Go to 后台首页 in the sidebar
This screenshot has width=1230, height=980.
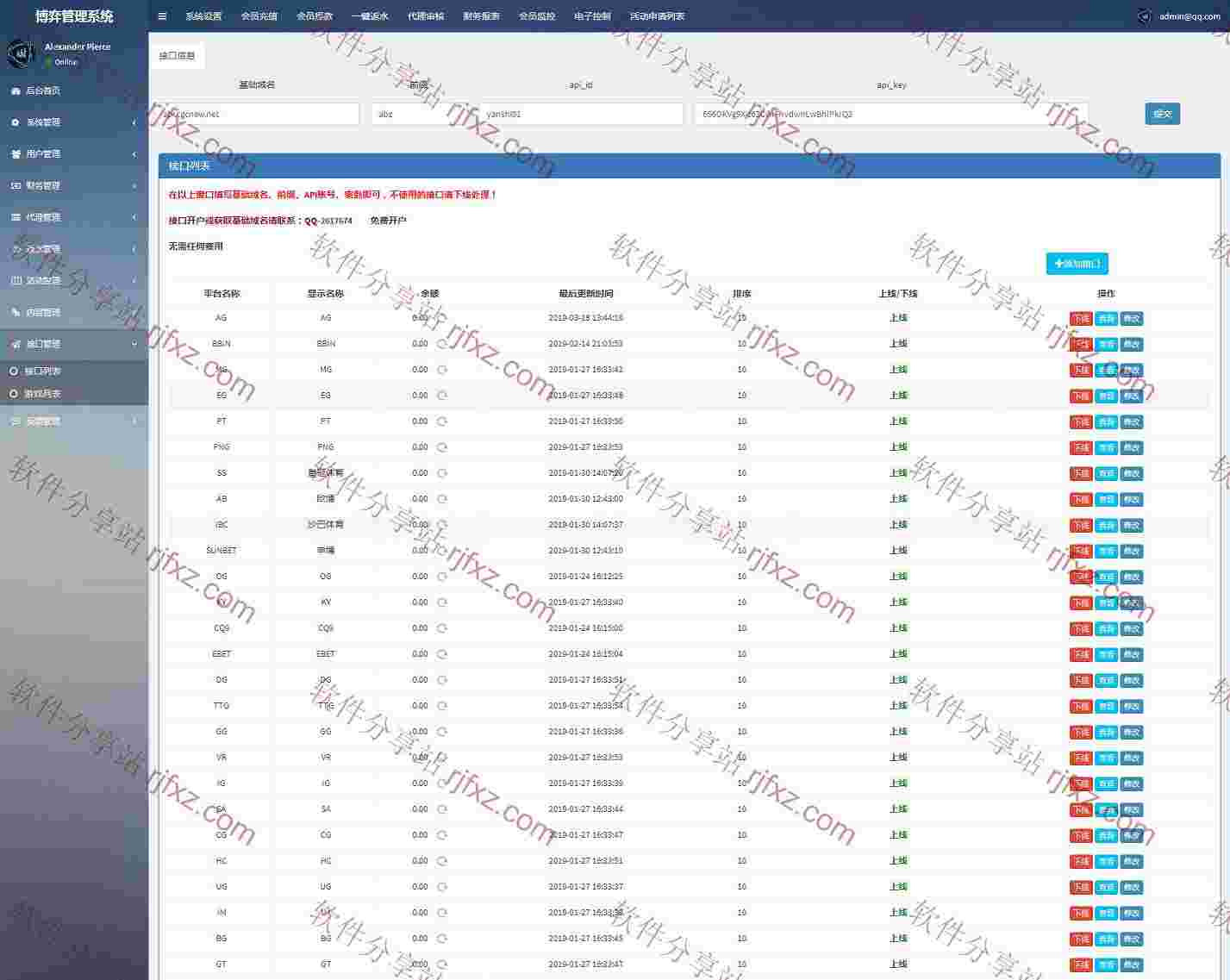point(74,91)
